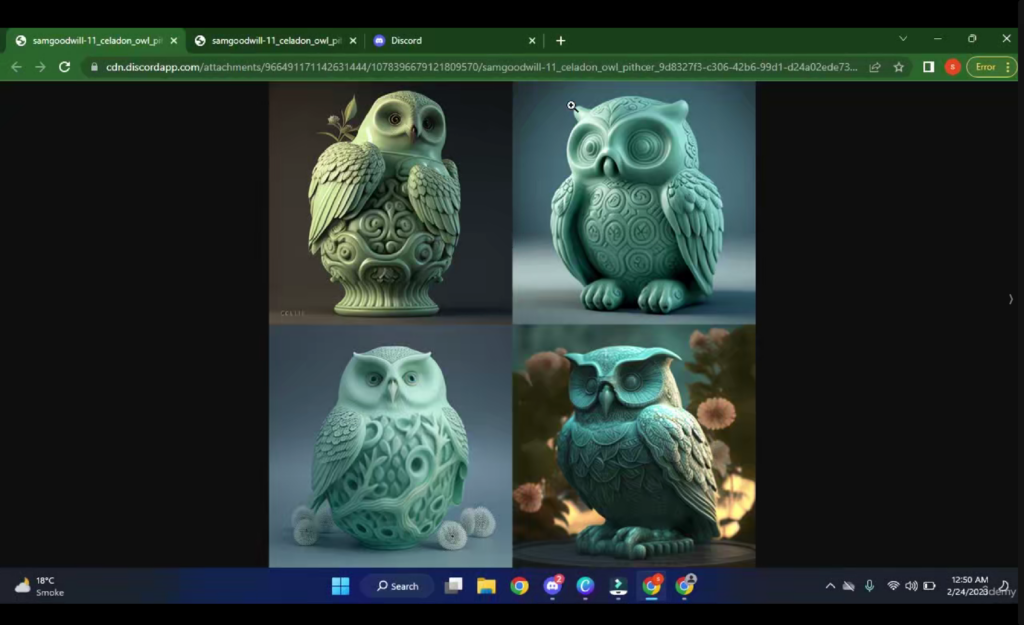Open the Windows Start menu

tap(340, 586)
